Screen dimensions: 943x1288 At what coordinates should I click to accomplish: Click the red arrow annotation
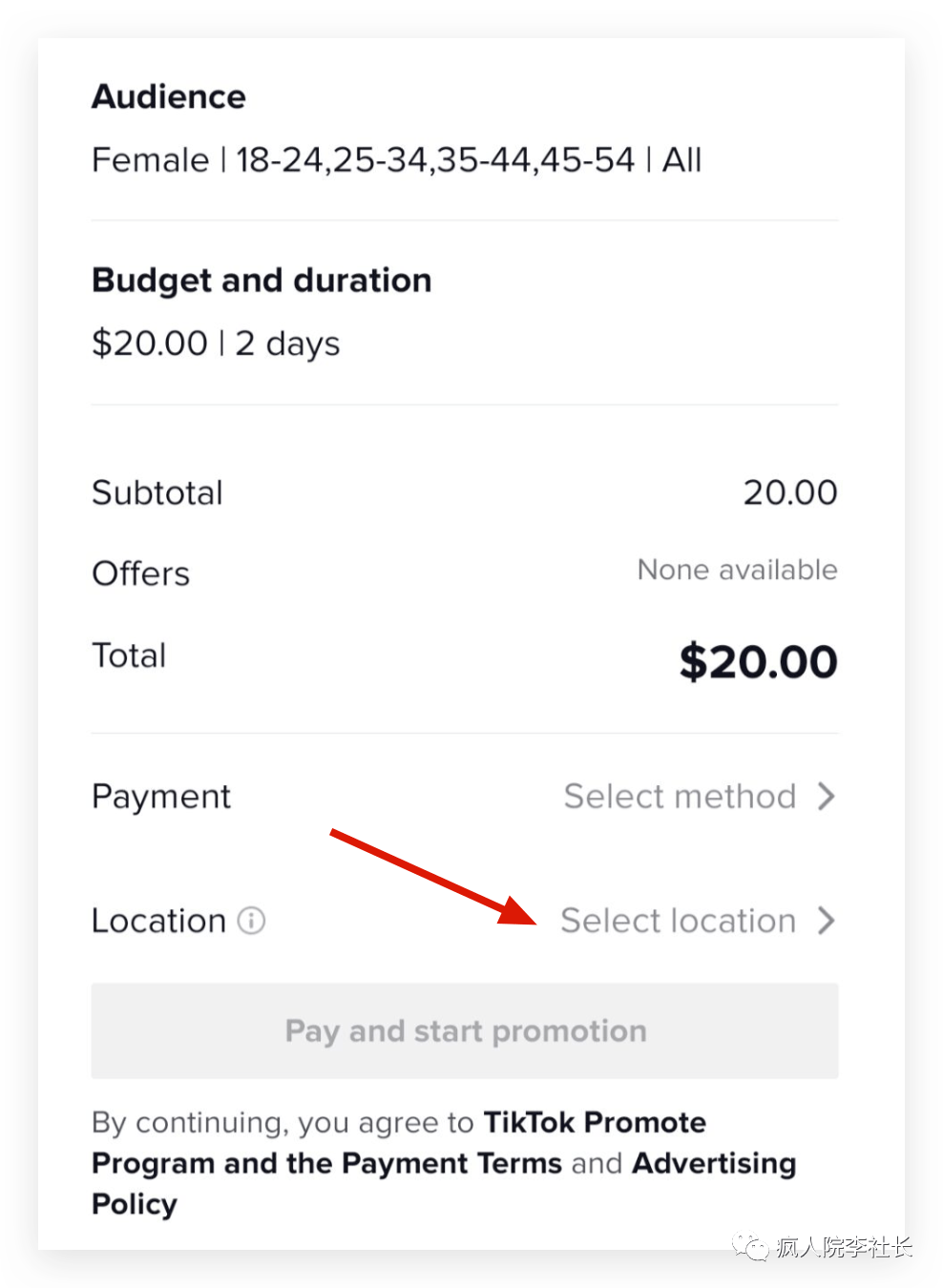pos(431,877)
